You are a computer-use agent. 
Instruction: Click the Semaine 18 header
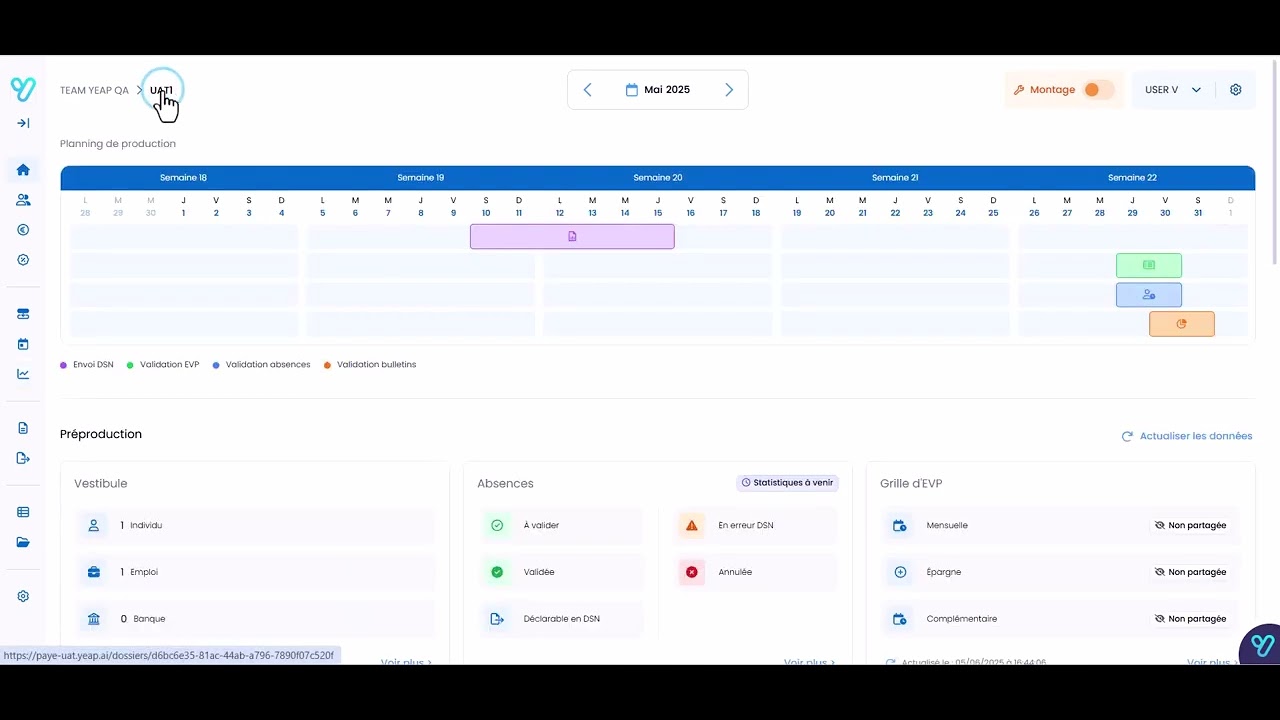point(183,178)
